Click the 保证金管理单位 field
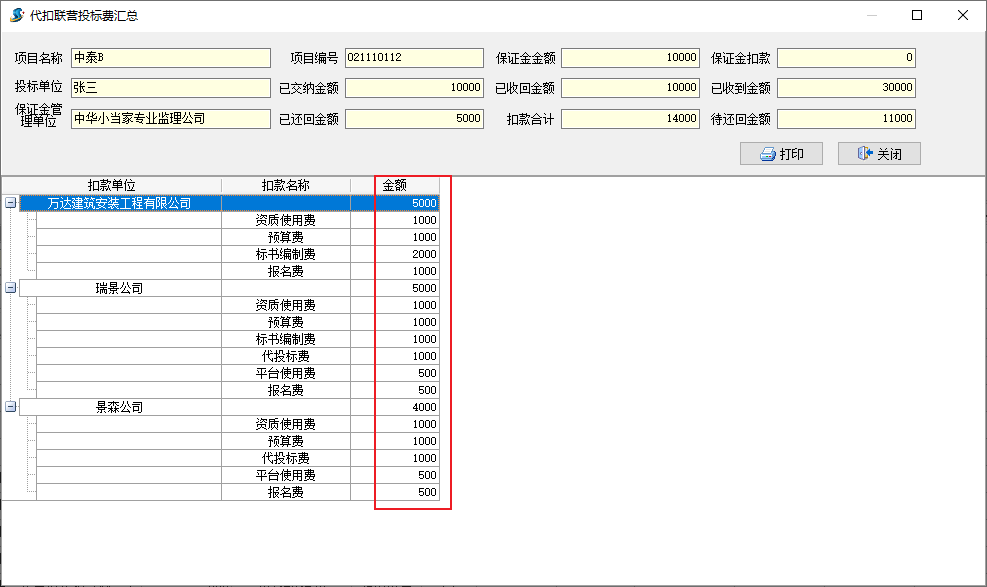Screen dimensions: 987x587 [170, 119]
